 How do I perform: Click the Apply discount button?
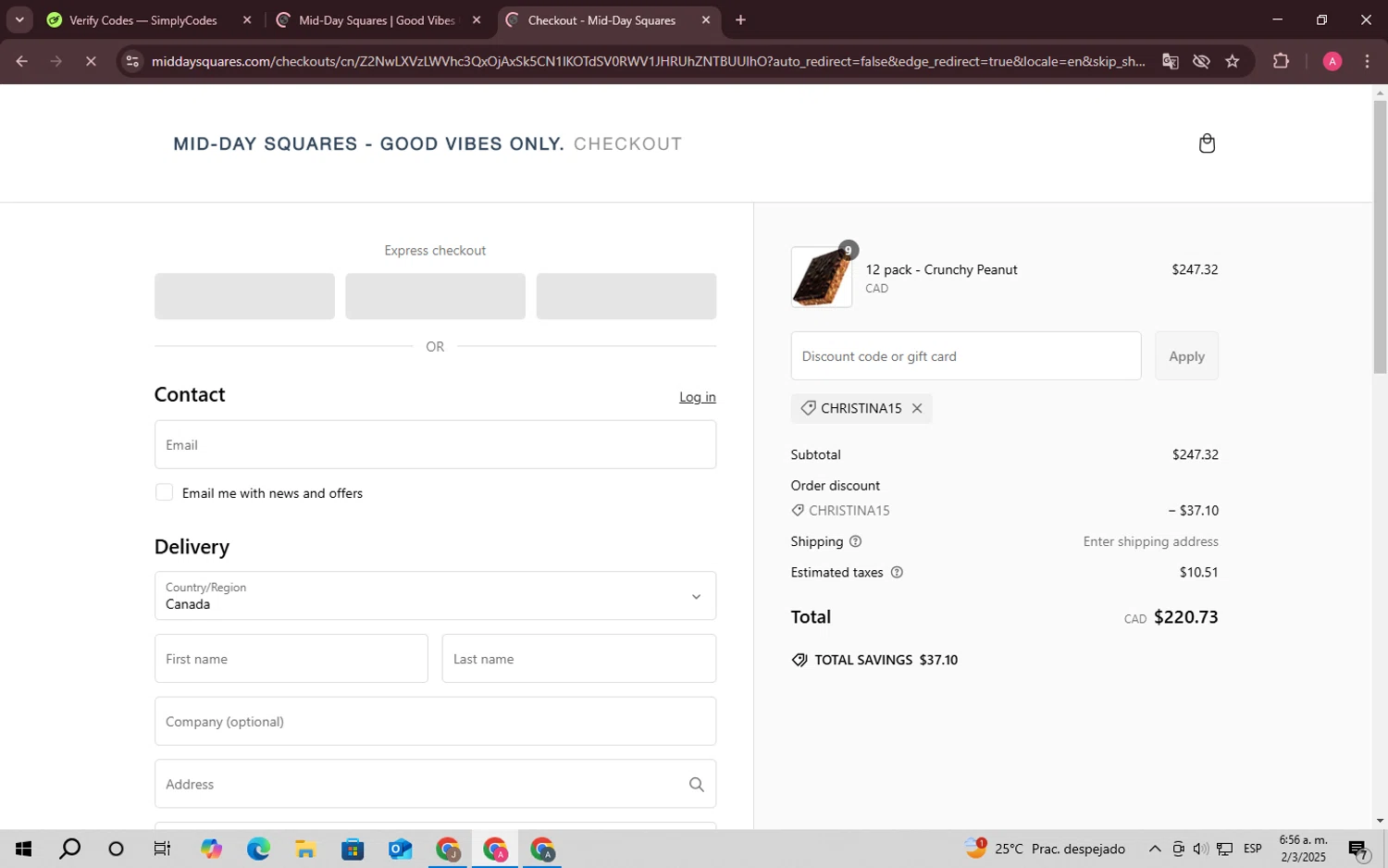[1186, 356]
